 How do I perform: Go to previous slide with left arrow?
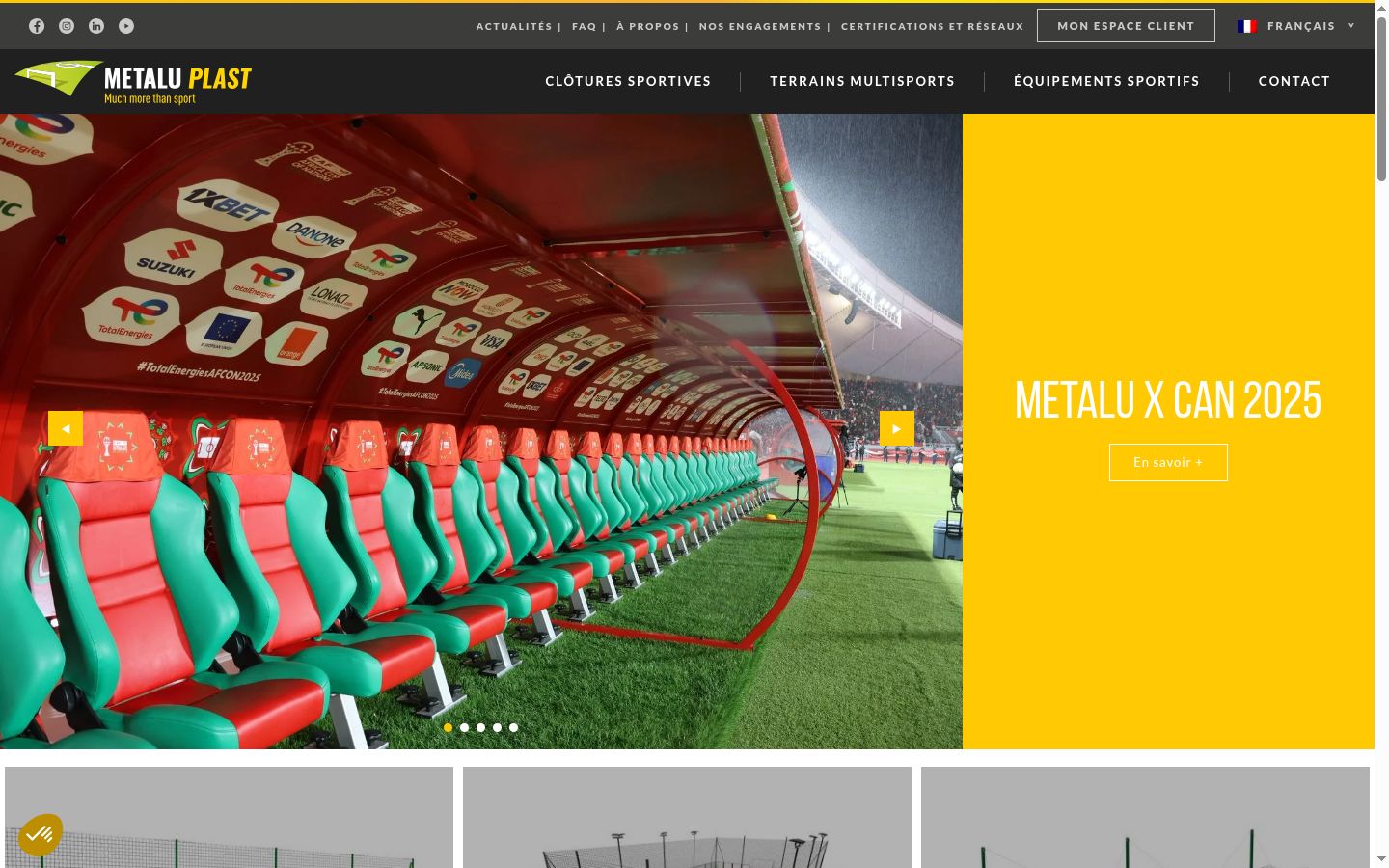coord(66,428)
